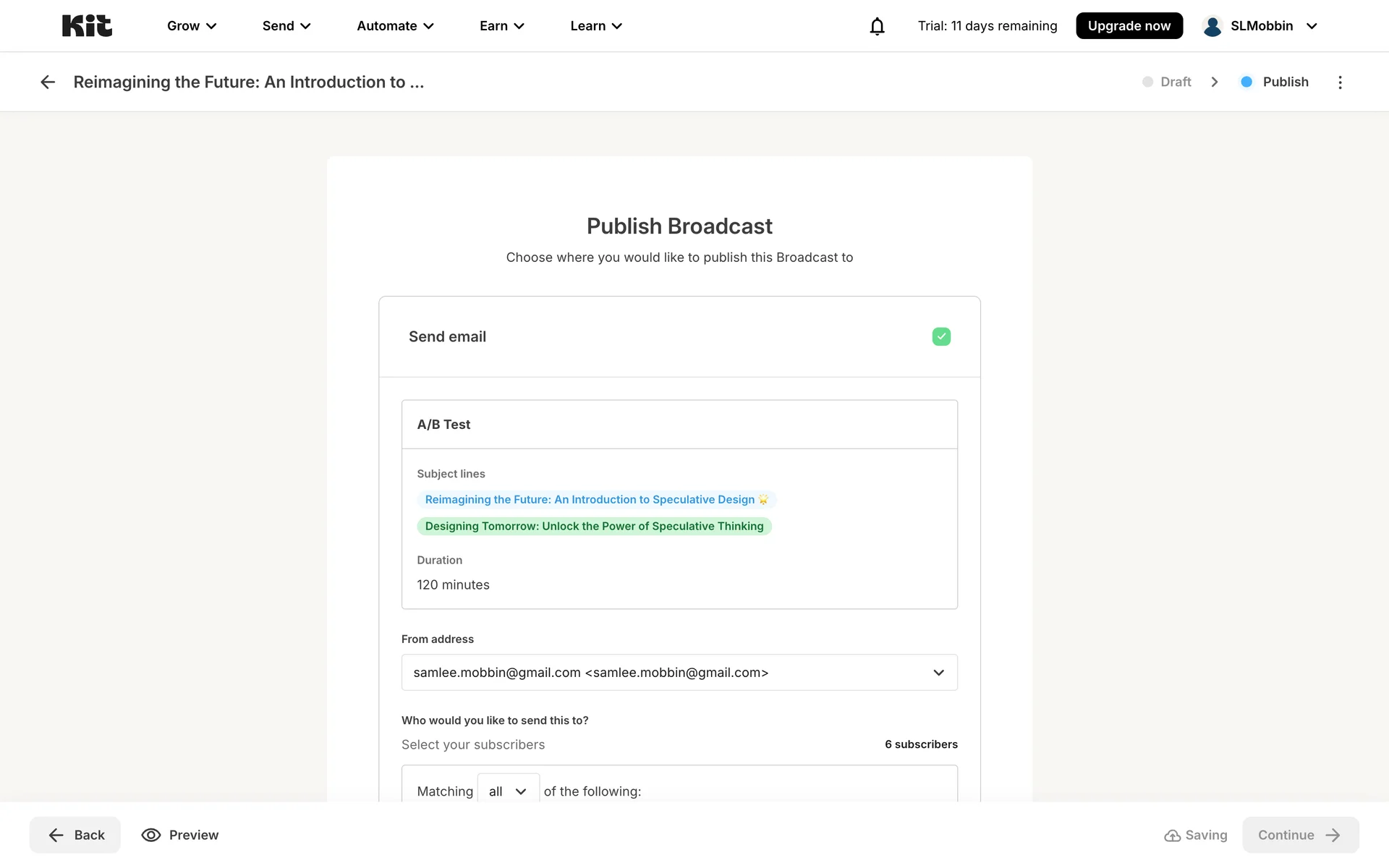Click the SLMobbin profile avatar
Image resolution: width=1389 pixels, height=868 pixels.
(1212, 26)
